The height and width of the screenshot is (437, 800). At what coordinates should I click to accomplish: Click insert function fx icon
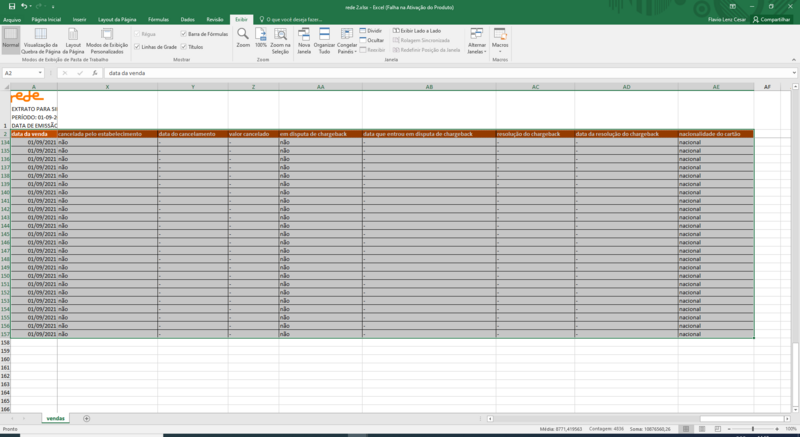tap(95, 73)
